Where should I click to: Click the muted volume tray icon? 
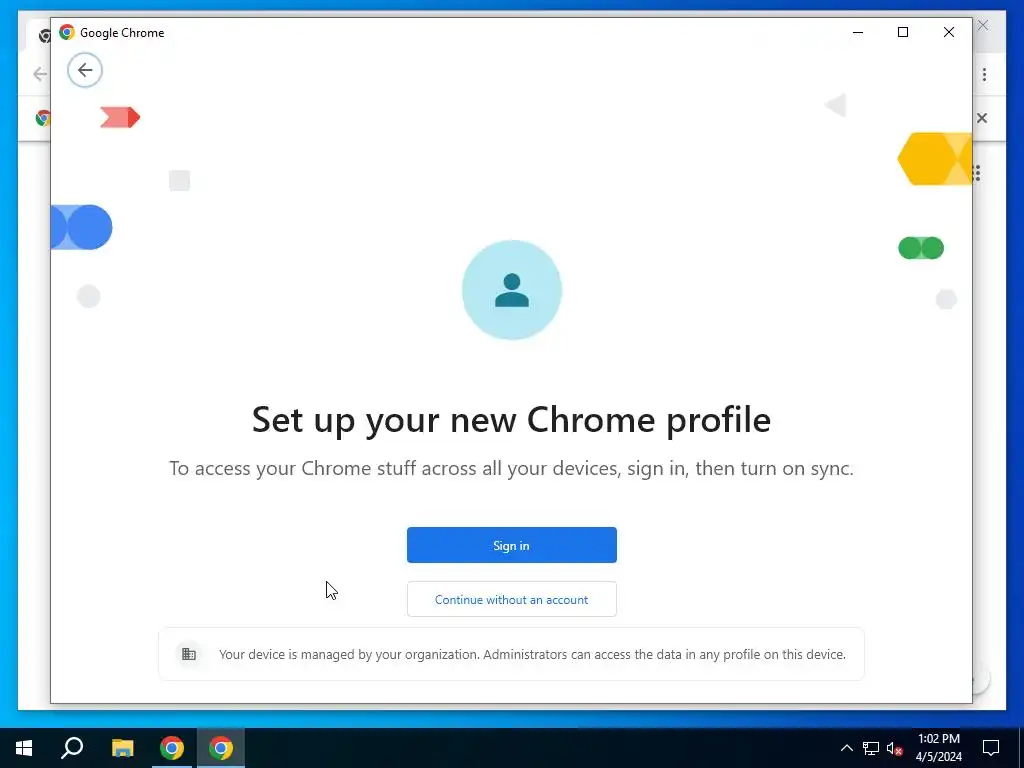point(895,748)
